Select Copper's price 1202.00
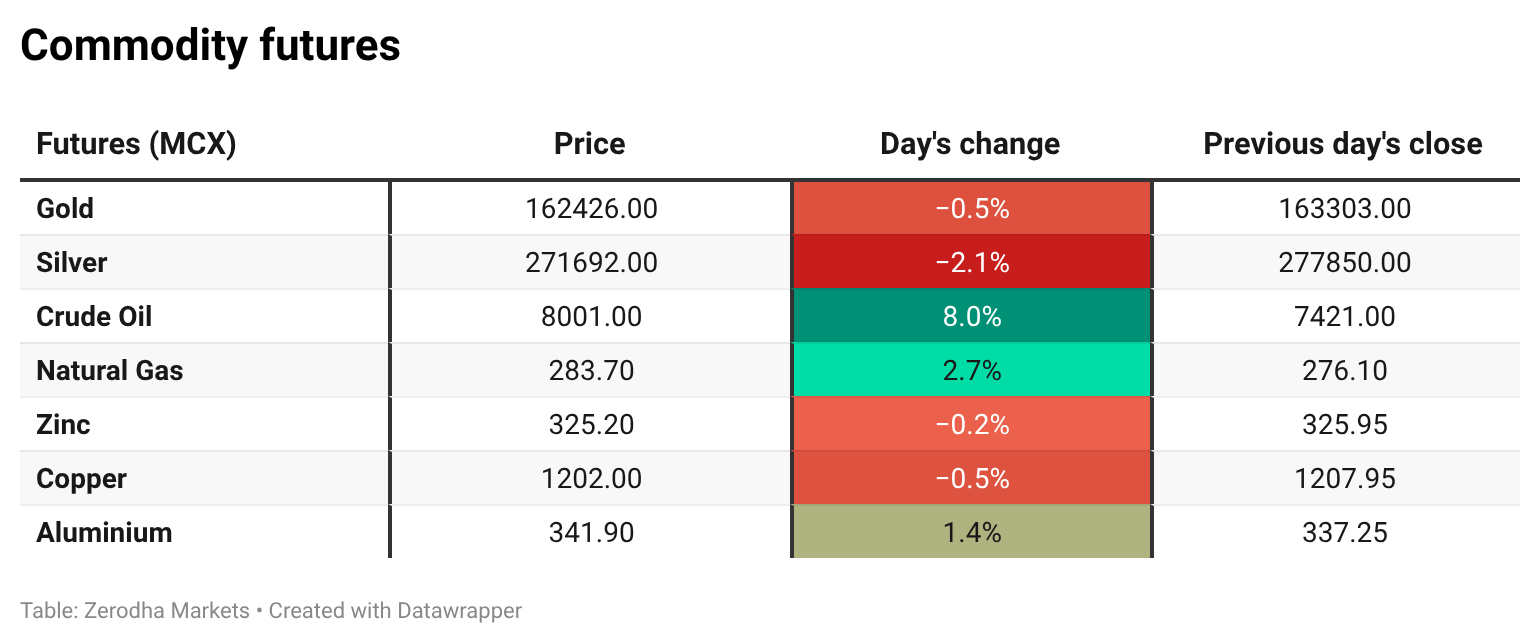The width and height of the screenshot is (1540, 644). 591,479
